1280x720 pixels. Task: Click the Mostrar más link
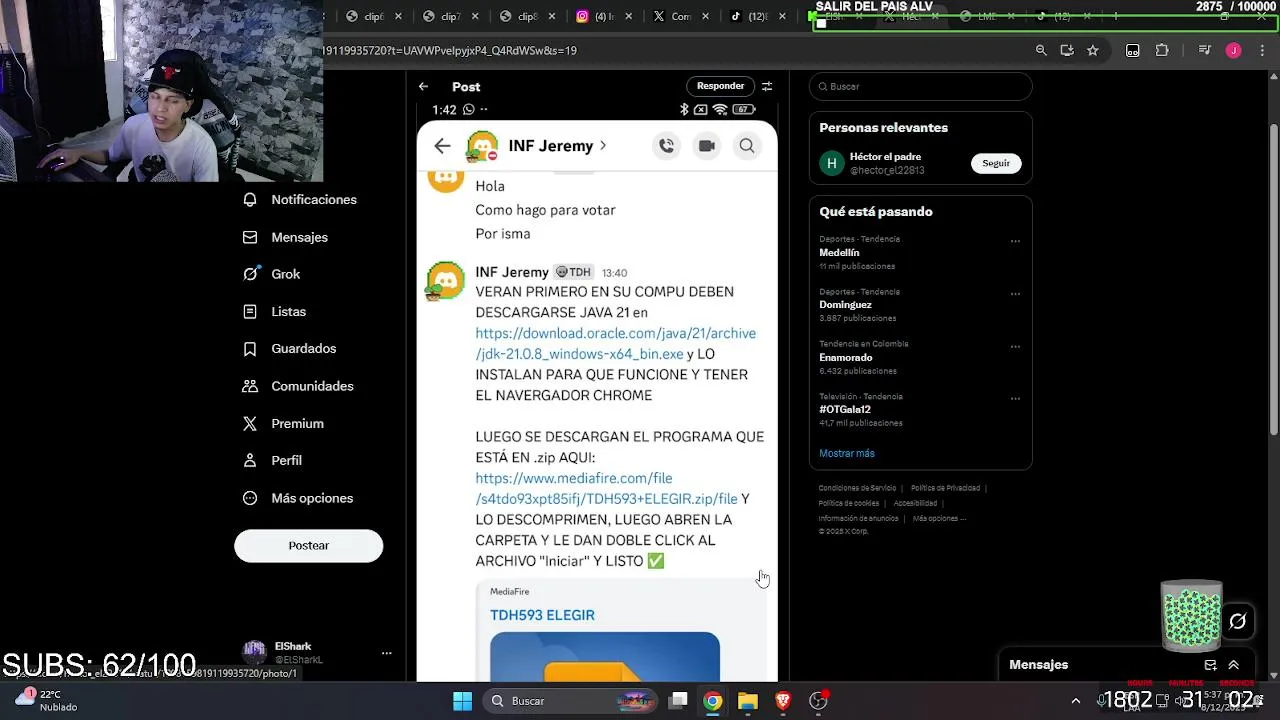(846, 453)
